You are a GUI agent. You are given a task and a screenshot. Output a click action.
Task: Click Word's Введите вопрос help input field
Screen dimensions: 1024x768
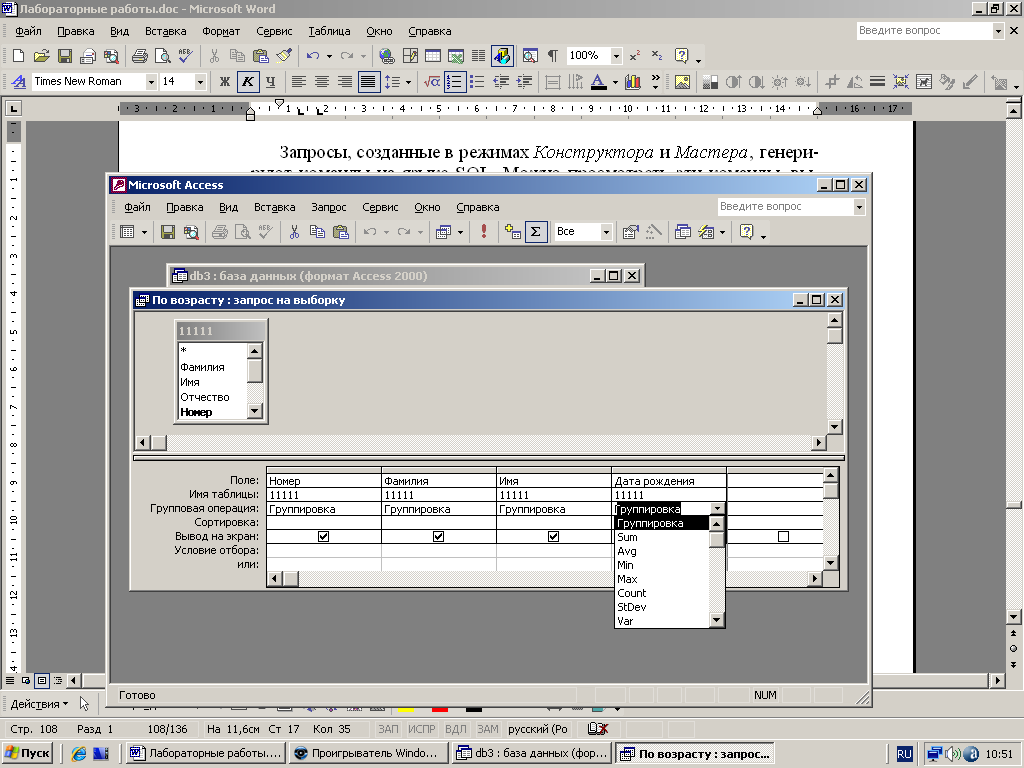[x=923, y=30]
